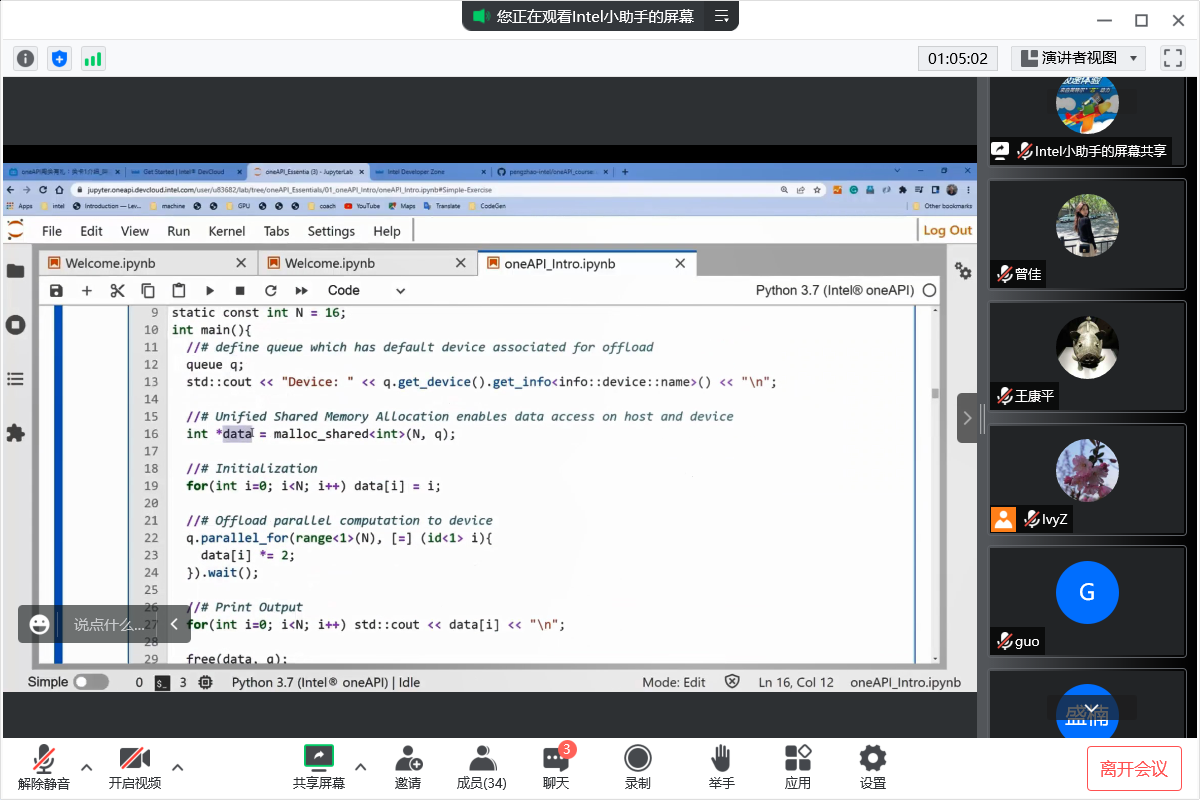Open the members list icon

[x=482, y=759]
